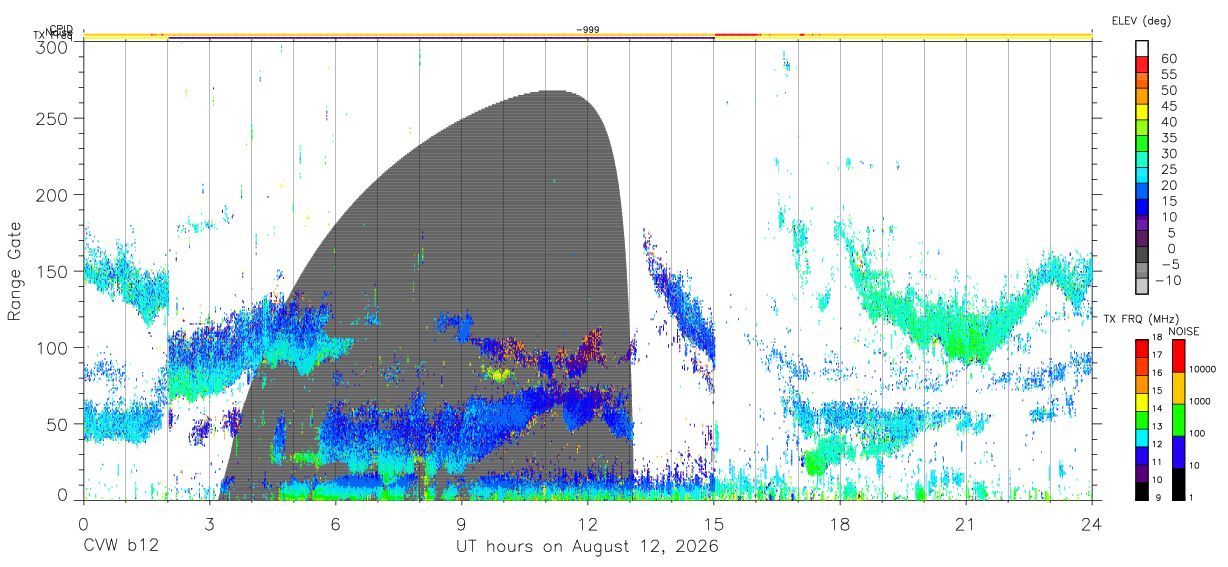1228x567 pixels.
Task: Click the orange-yellow swatch in the NOISE colorbar
Action: click(1178, 388)
